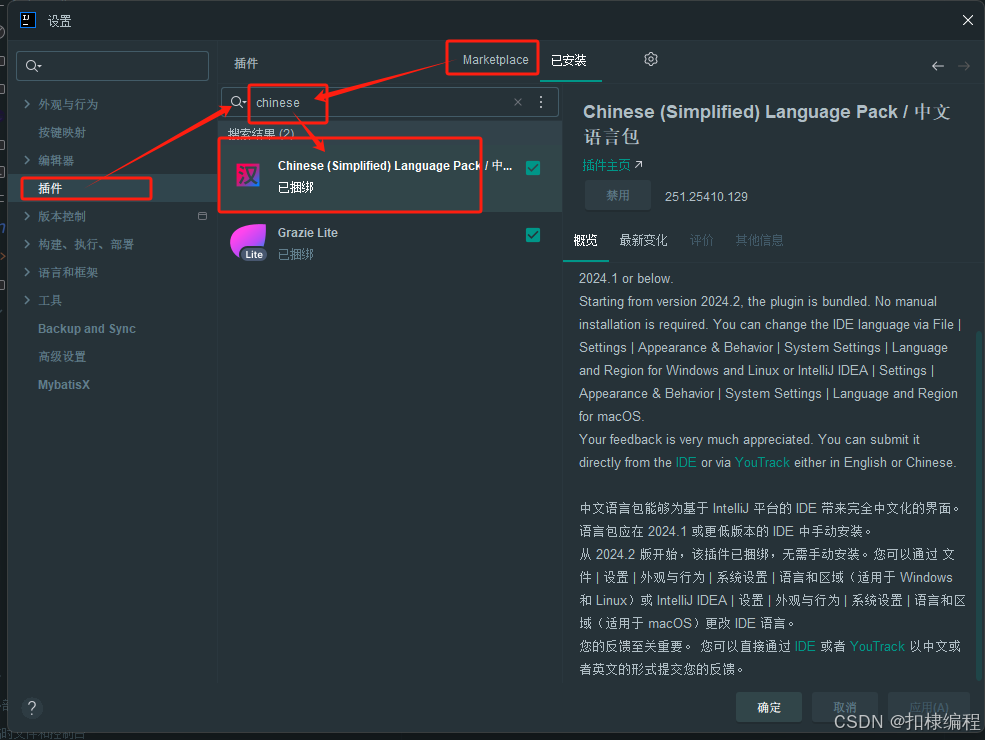Open the 概览 tab
Screen dimensions: 985x740
coord(585,240)
